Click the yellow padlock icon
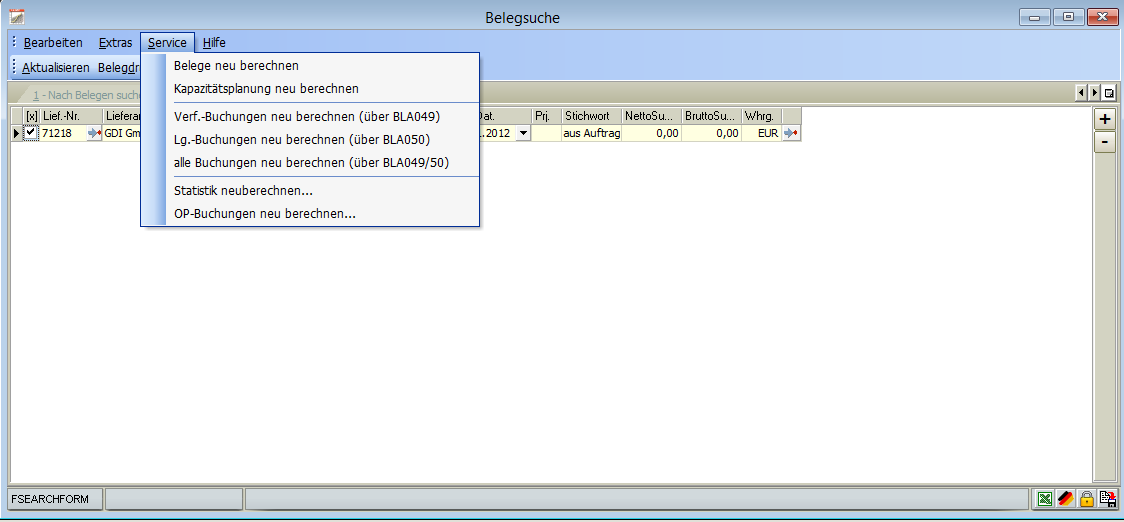 (1086, 499)
